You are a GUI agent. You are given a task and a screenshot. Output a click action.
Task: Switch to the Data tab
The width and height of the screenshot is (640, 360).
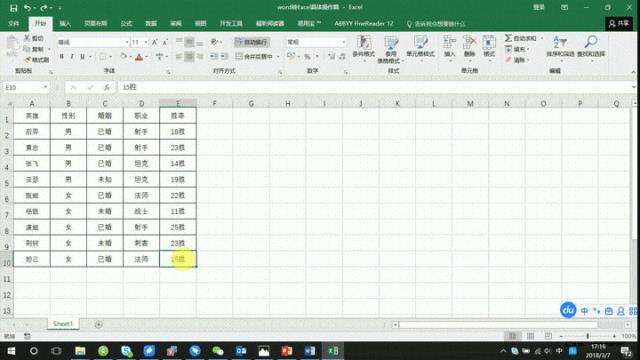click(151, 24)
